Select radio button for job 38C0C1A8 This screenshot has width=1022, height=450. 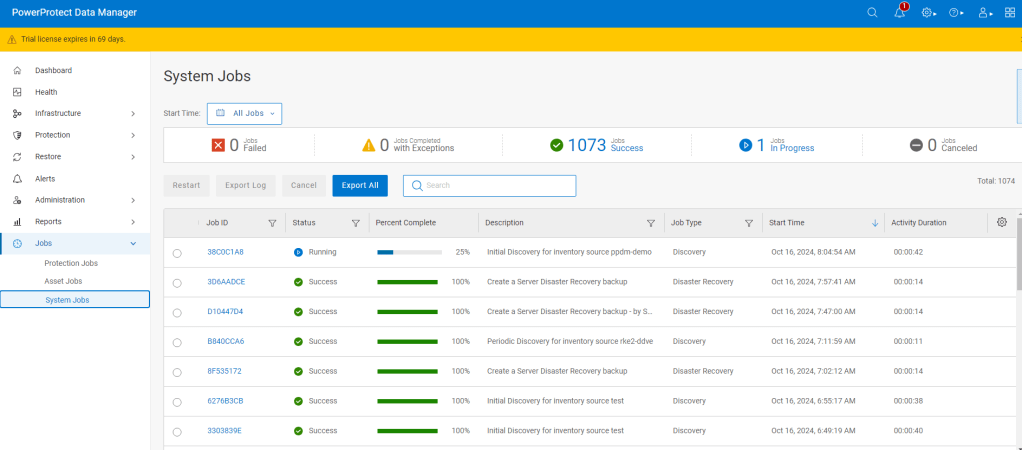177,253
